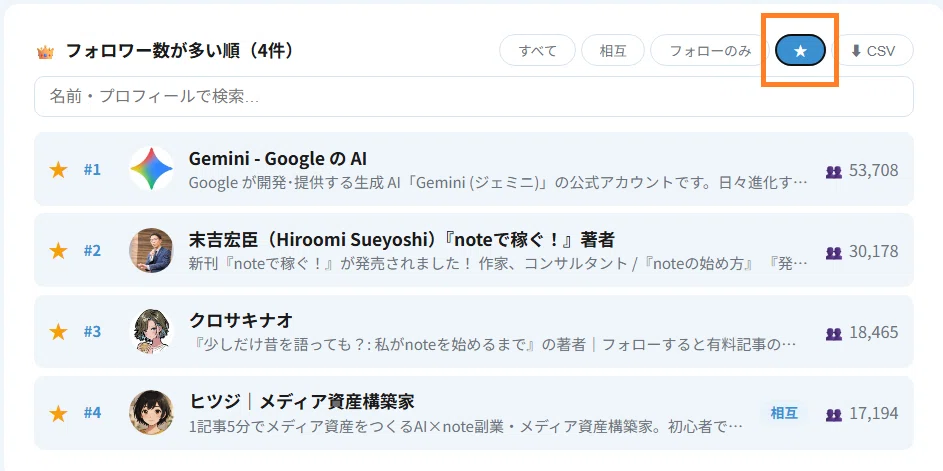The image size is (943, 471).
Task: Click the followers icon beside 53,708
Action: 834,172
